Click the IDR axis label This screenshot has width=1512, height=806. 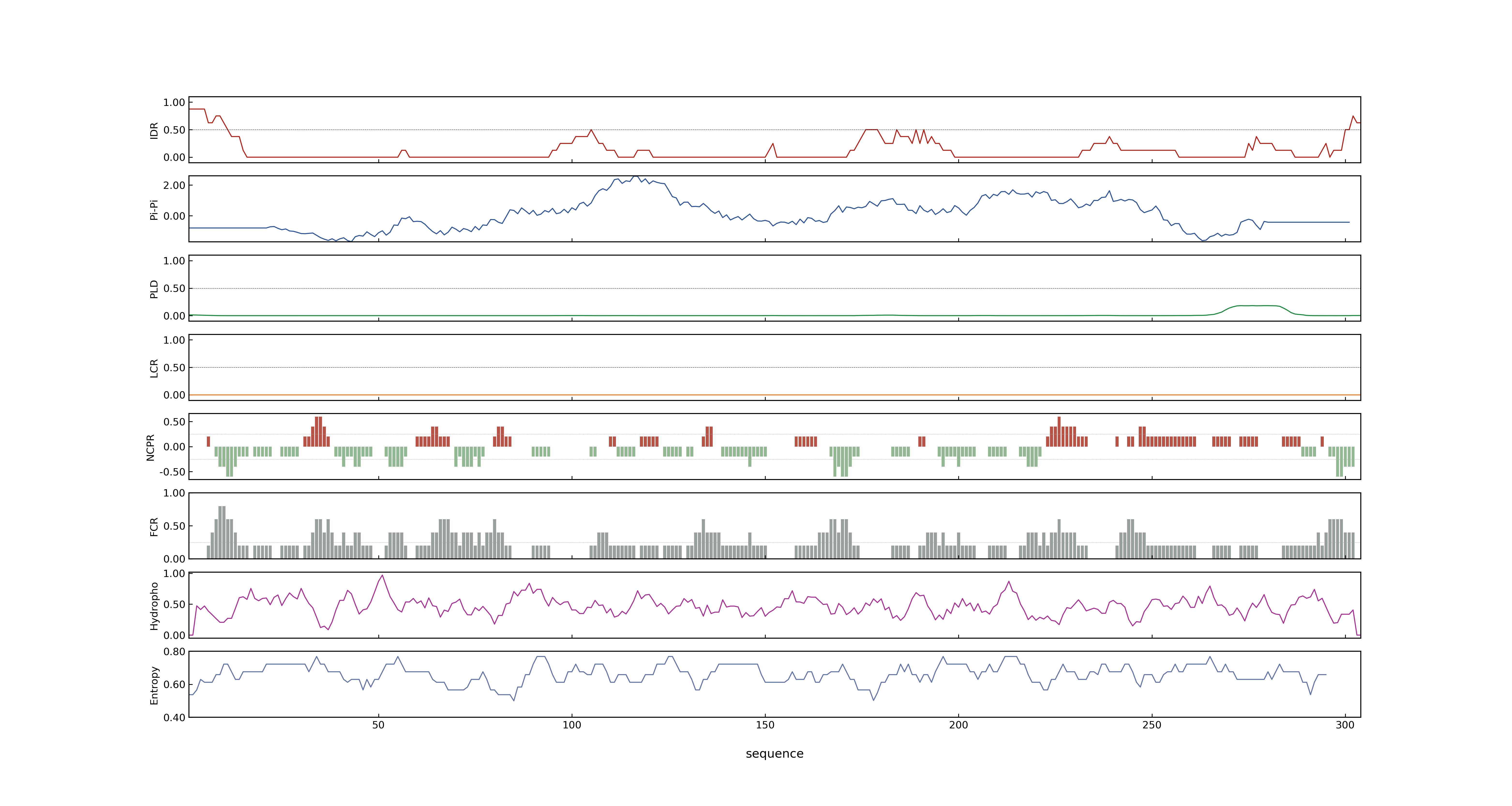tap(154, 130)
